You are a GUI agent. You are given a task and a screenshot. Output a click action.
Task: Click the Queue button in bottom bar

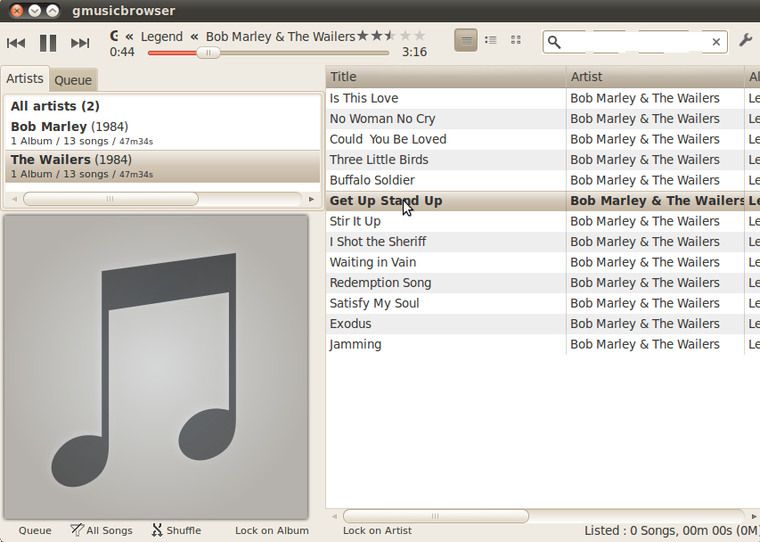35,530
